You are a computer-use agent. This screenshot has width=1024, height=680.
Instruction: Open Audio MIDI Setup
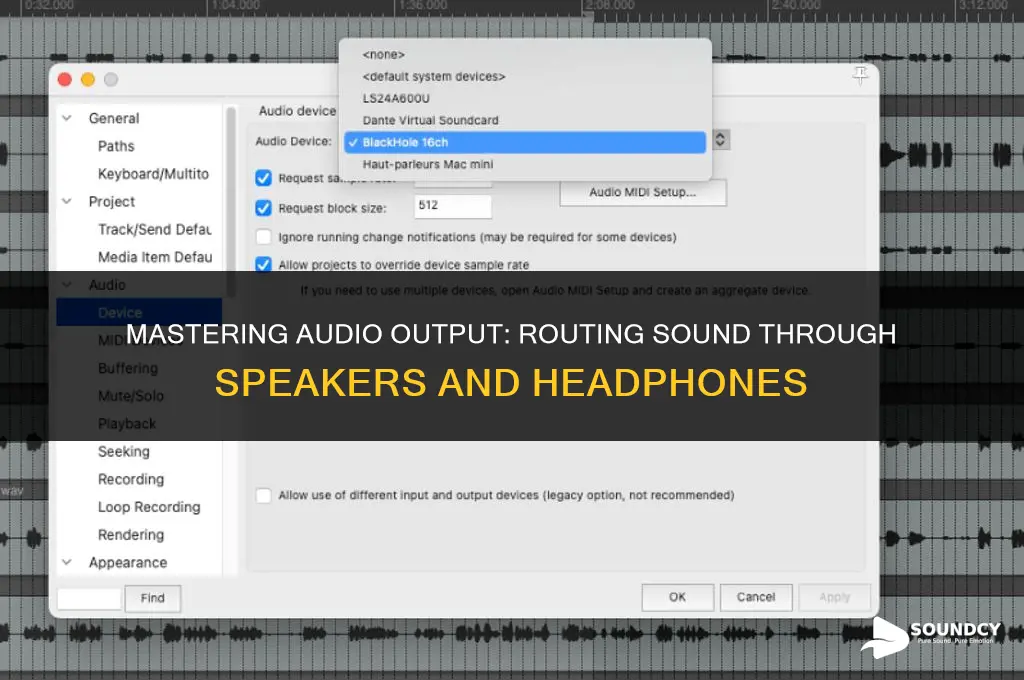[643, 192]
